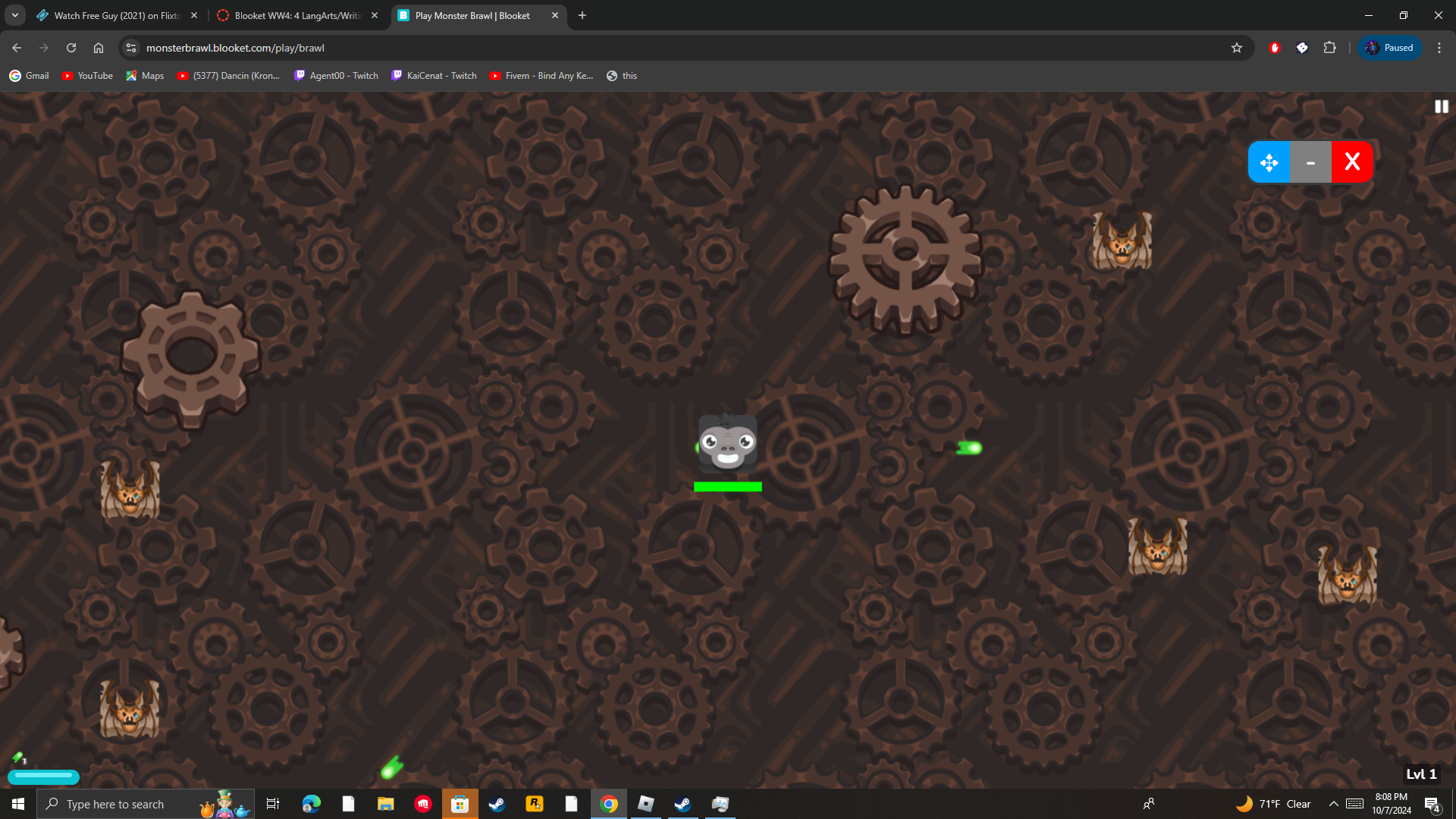Open KaiCenat - Twitch bookmark
The image size is (1456, 819).
(x=434, y=76)
